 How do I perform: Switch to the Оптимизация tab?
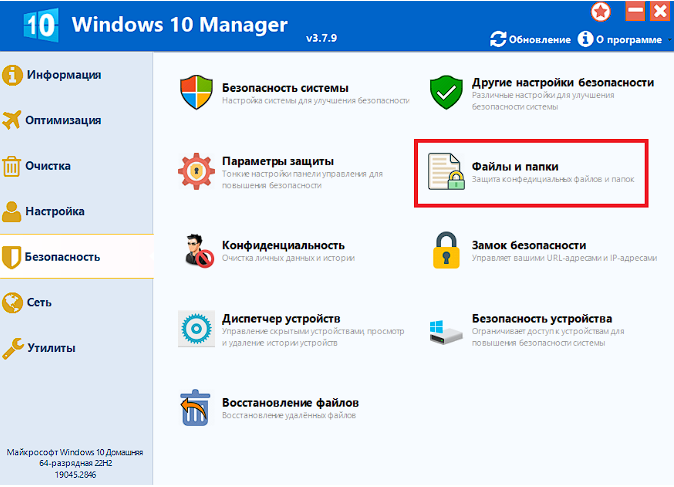coord(77,120)
